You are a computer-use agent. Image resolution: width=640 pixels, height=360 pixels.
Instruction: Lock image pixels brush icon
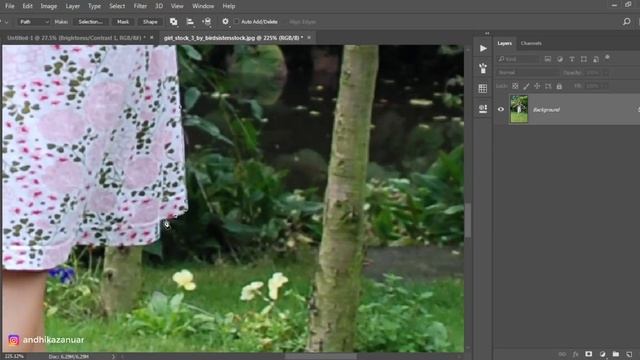[526, 86]
